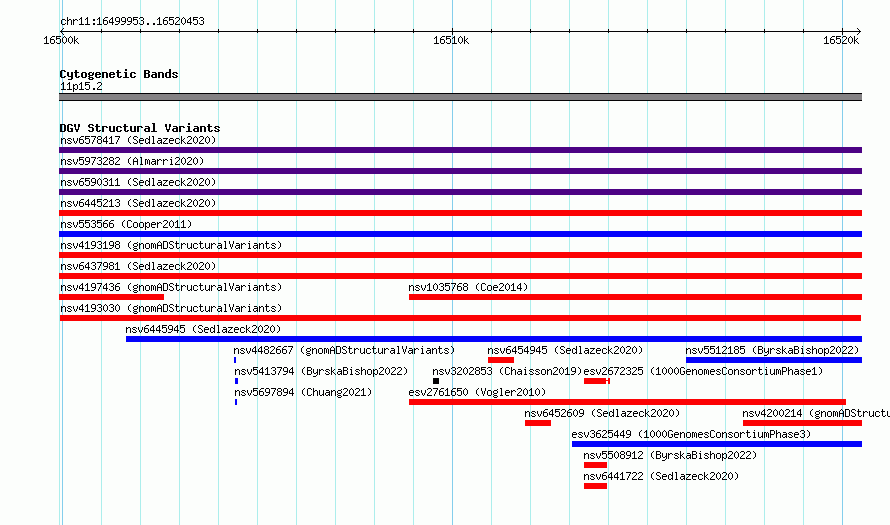Viewport: 890px width, 525px height.
Task: Select the nsv4193030 red variant bar
Action: [x=460, y=318]
